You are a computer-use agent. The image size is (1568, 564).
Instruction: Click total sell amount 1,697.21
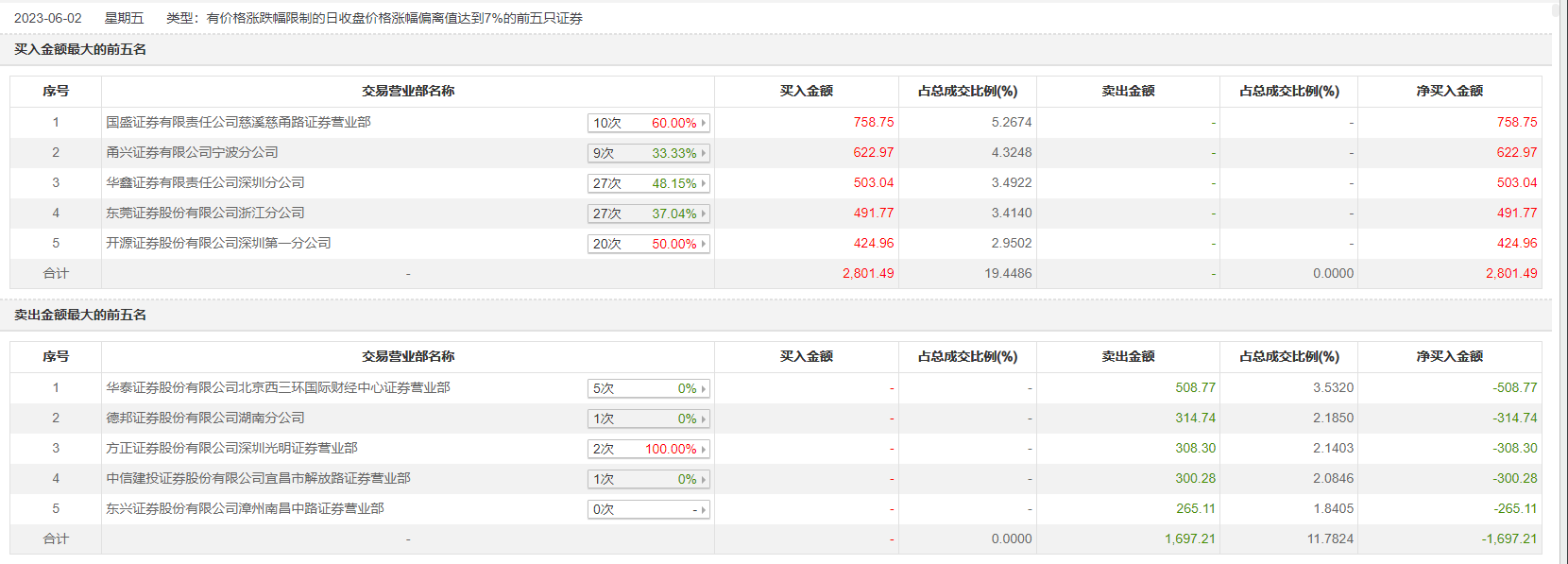pyautogui.click(x=1190, y=538)
